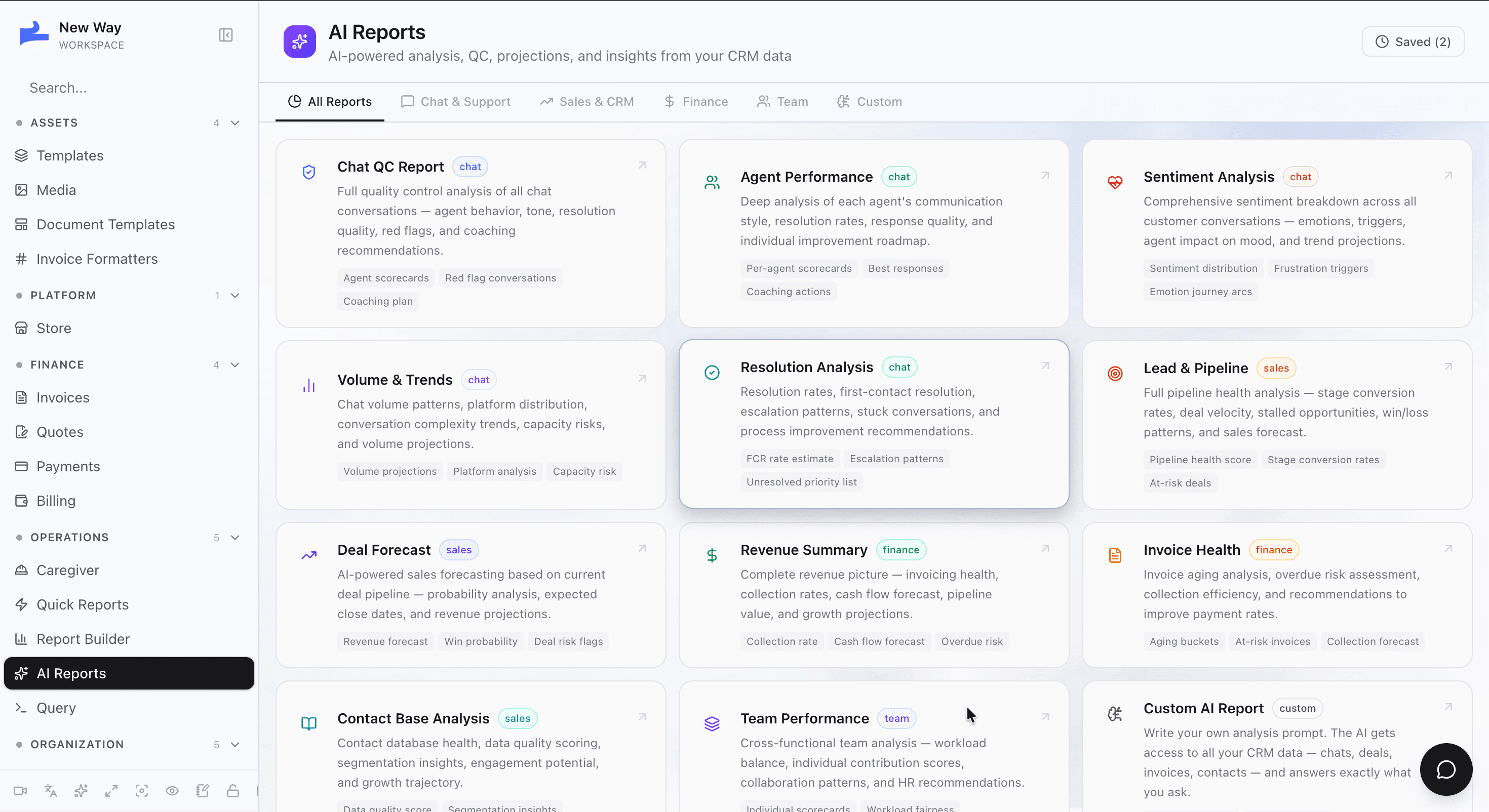This screenshot has height=812, width=1489.
Task: Open Deal Forecast via arrow icon
Action: pos(642,548)
